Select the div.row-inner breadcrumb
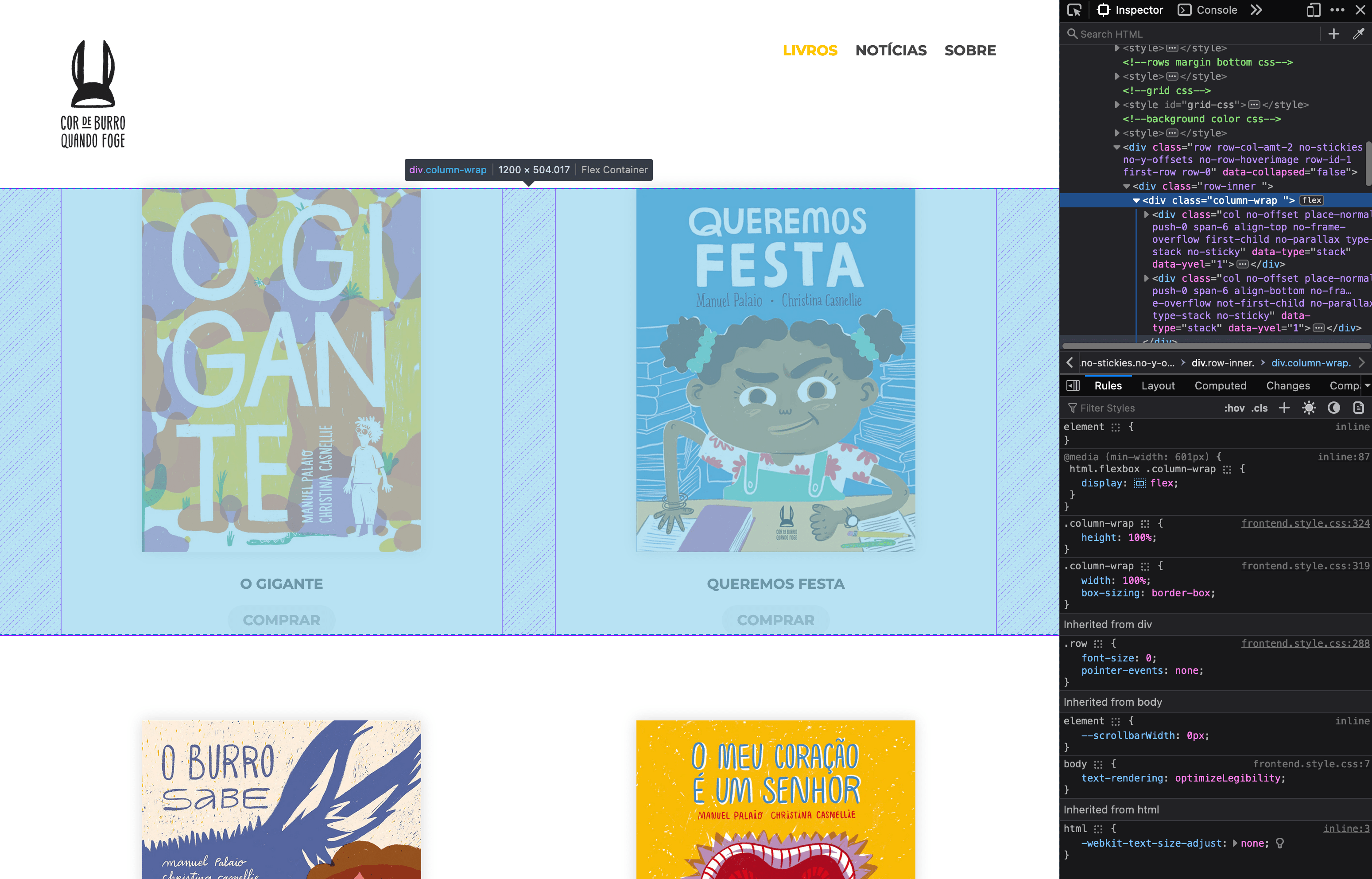This screenshot has width=1372, height=879. click(x=1223, y=362)
